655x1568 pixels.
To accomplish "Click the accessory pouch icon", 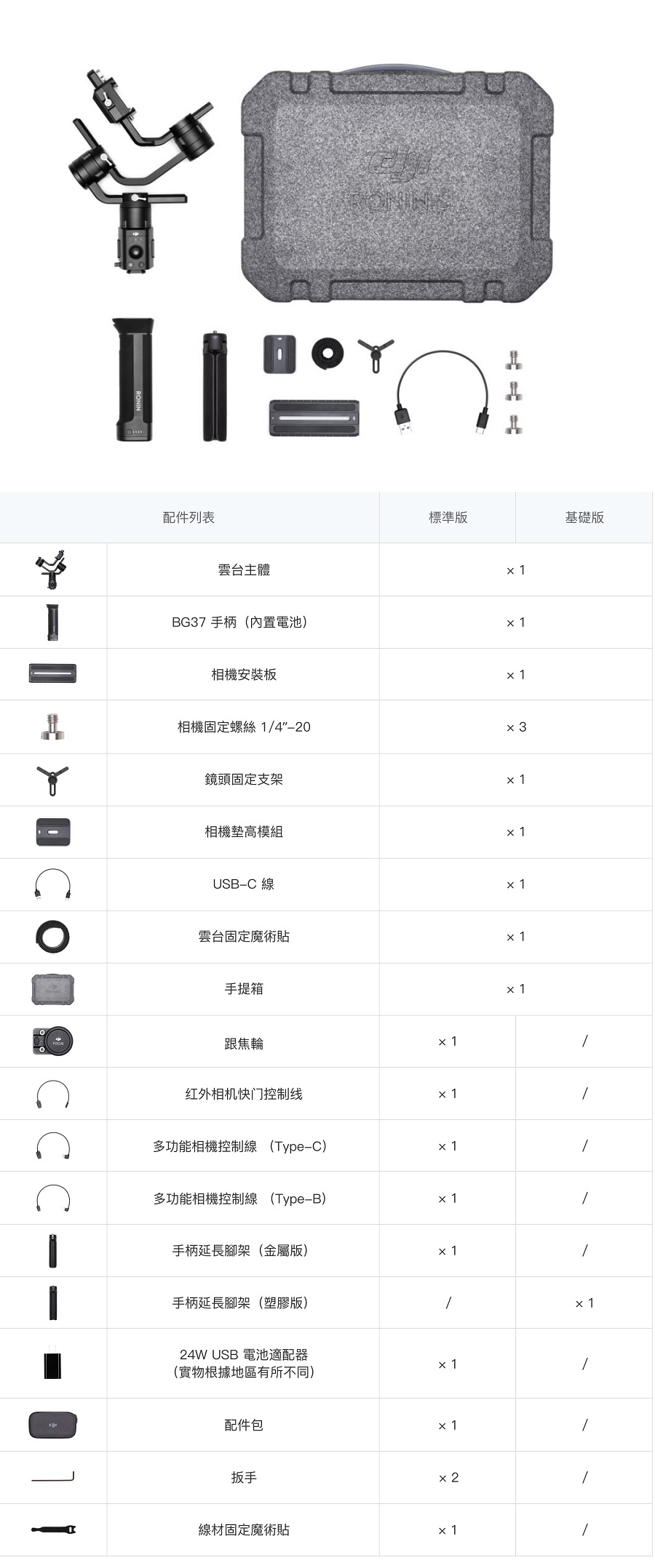I will [52, 1425].
